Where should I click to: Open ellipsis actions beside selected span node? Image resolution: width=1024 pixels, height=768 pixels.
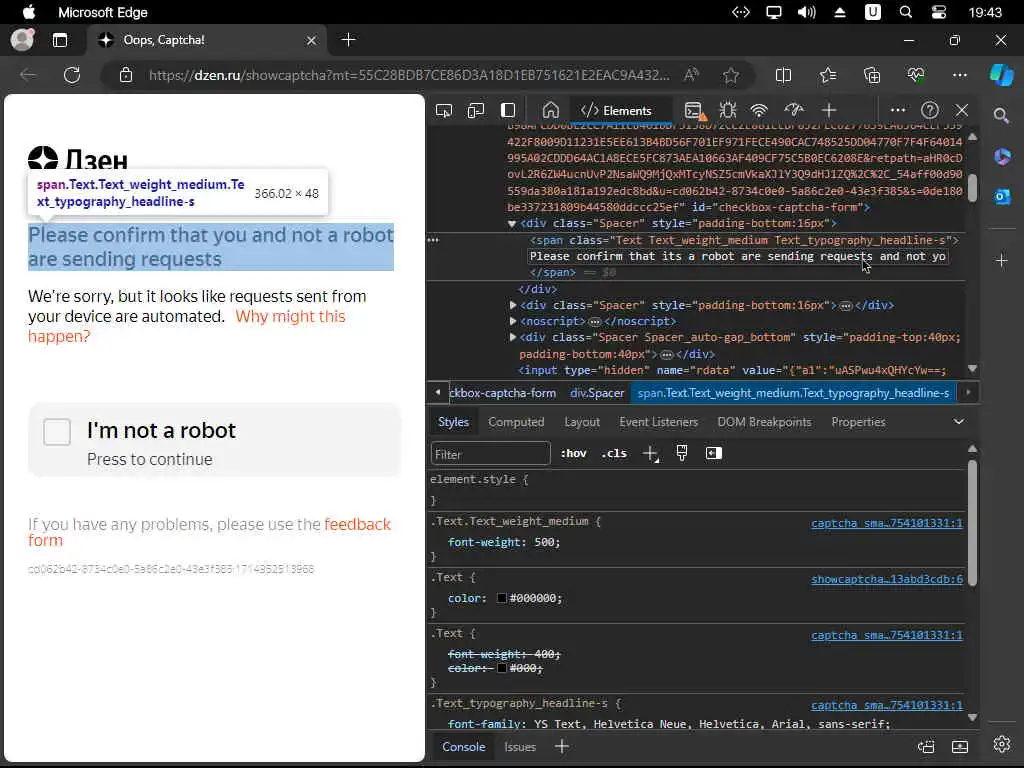(x=433, y=240)
